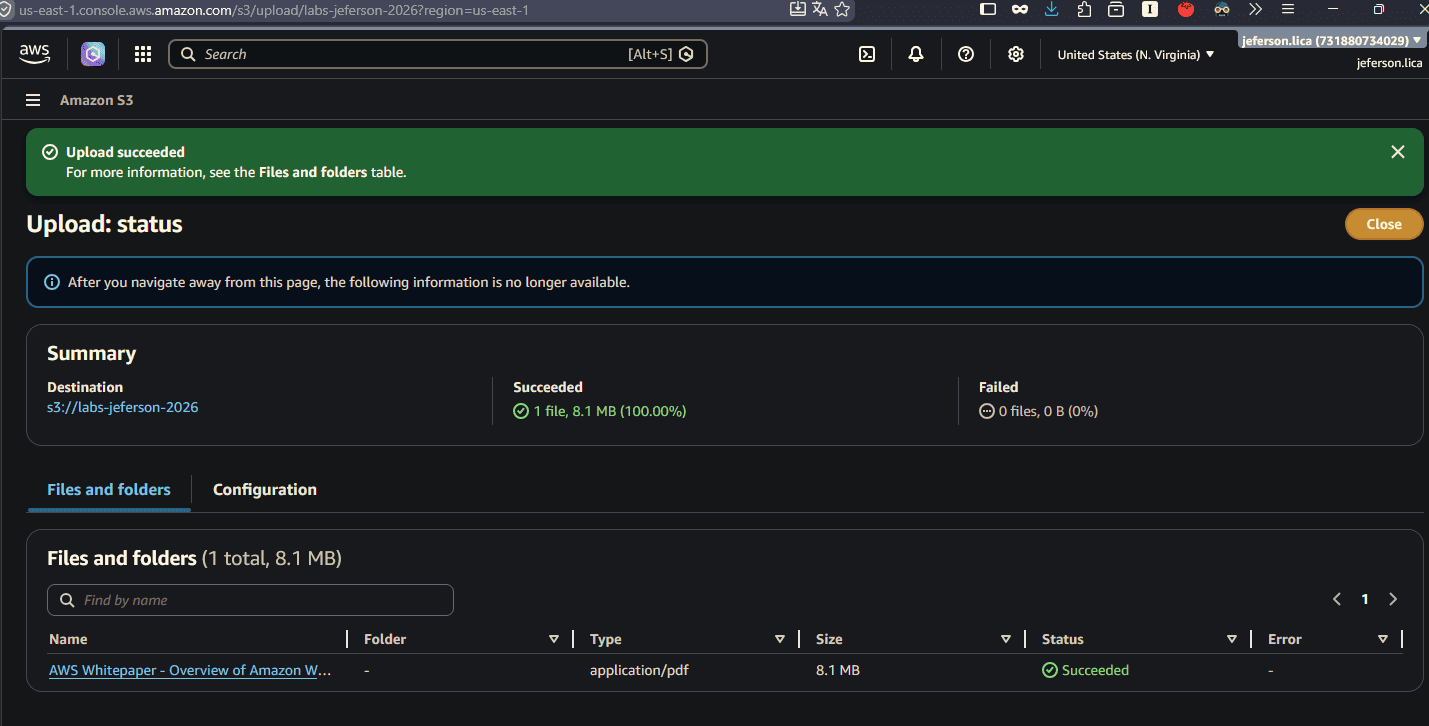Open the Status column filter arrow
The height and width of the screenshot is (726, 1429).
click(x=1232, y=639)
